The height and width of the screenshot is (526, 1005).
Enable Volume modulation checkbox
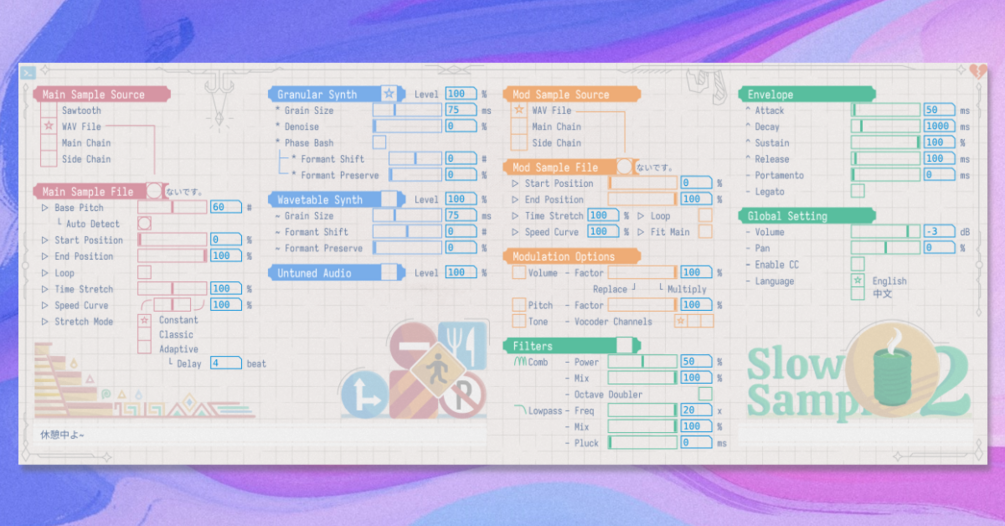tap(519, 272)
